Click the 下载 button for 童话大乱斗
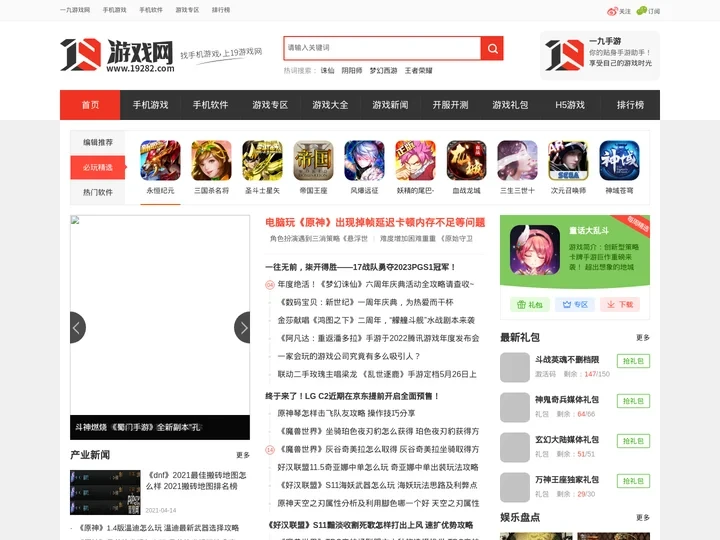720x540 pixels. click(x=620, y=304)
